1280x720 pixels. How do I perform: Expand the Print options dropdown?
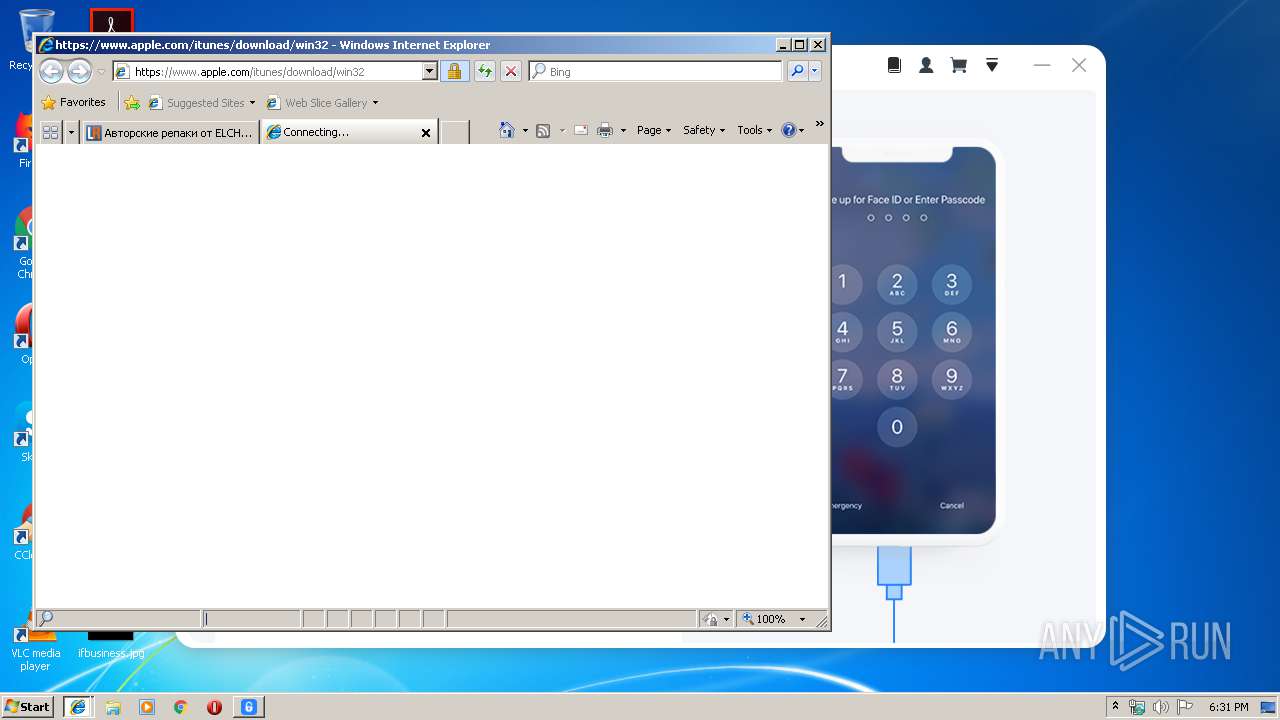[x=623, y=131]
